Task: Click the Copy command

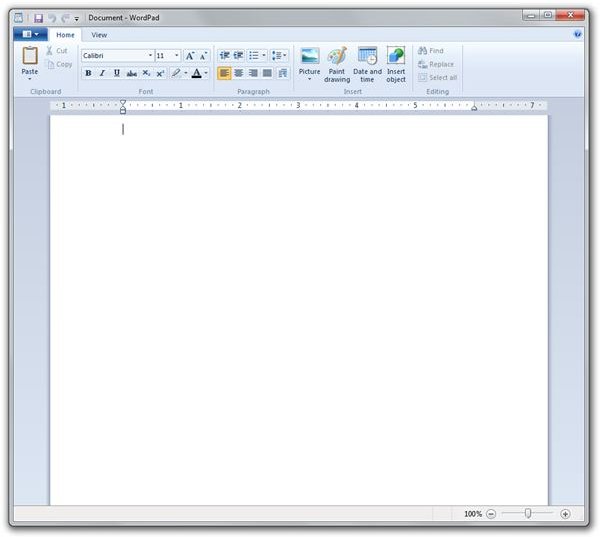Action: (59, 64)
